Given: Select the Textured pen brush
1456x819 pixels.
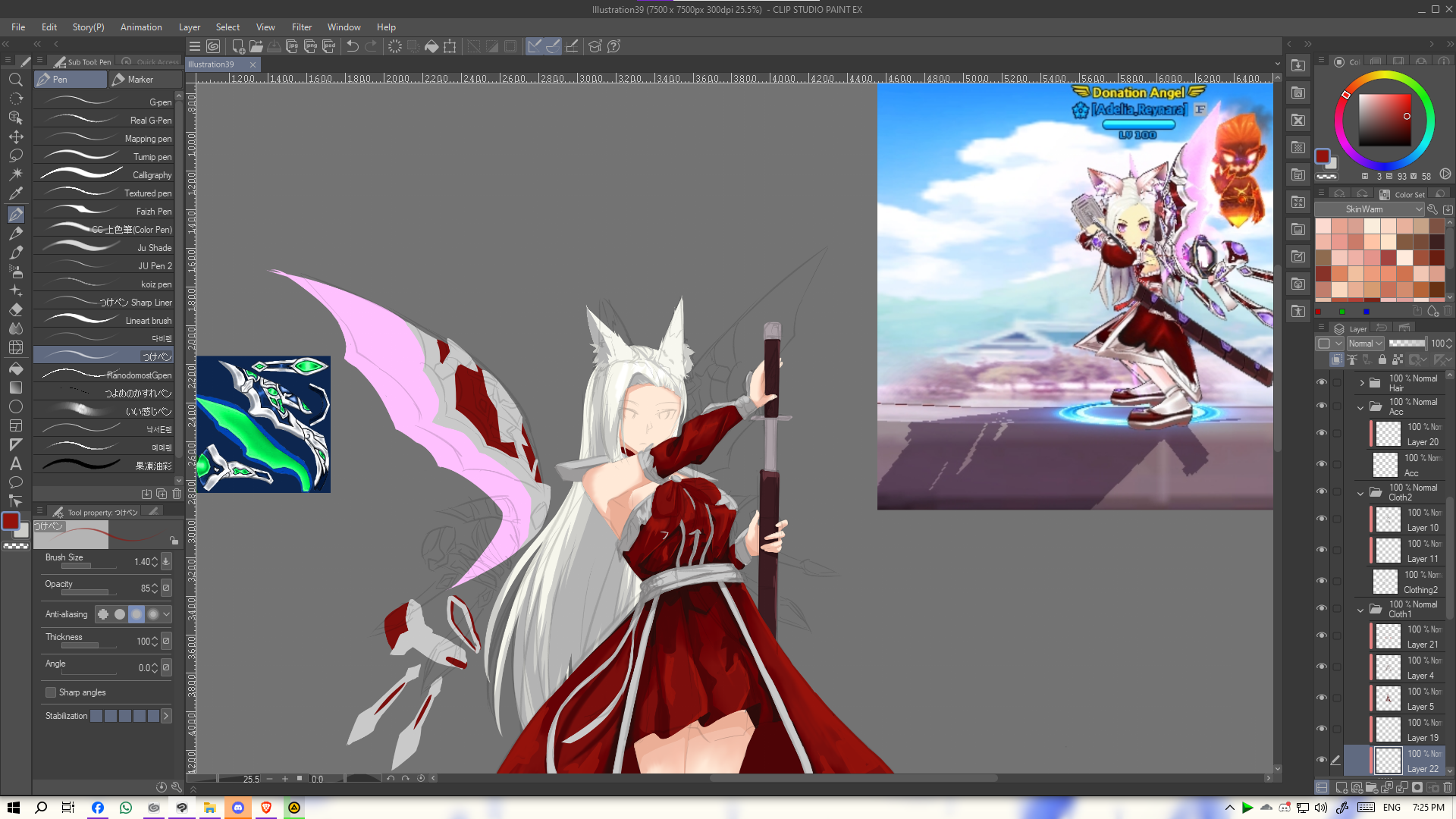Looking at the screenshot, I should pyautogui.click(x=105, y=193).
